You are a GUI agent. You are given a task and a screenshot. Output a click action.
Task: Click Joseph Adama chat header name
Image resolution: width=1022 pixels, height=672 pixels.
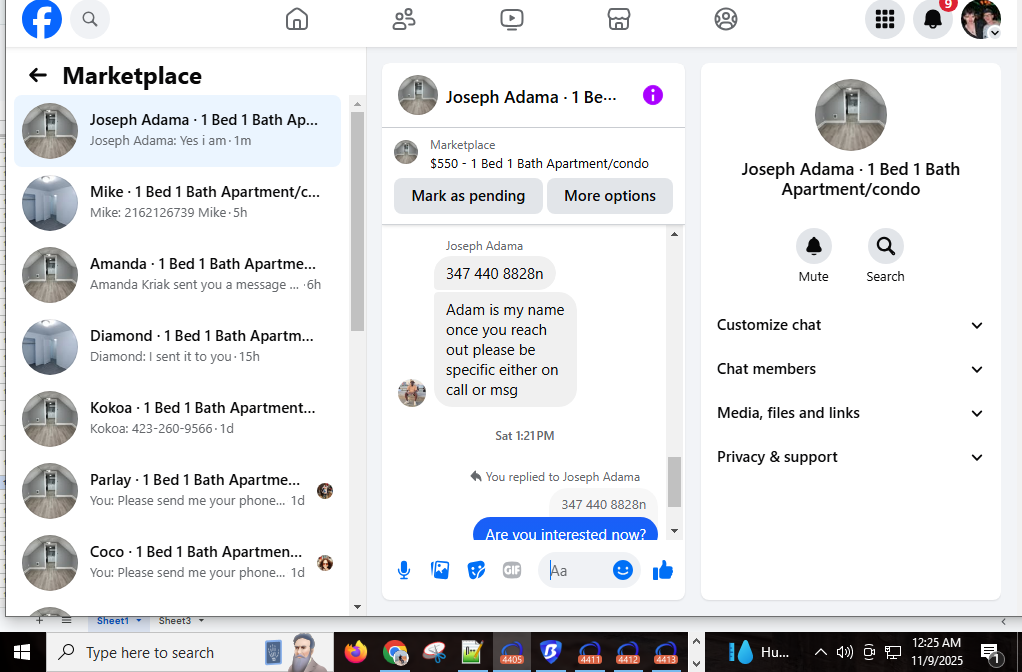(531, 97)
